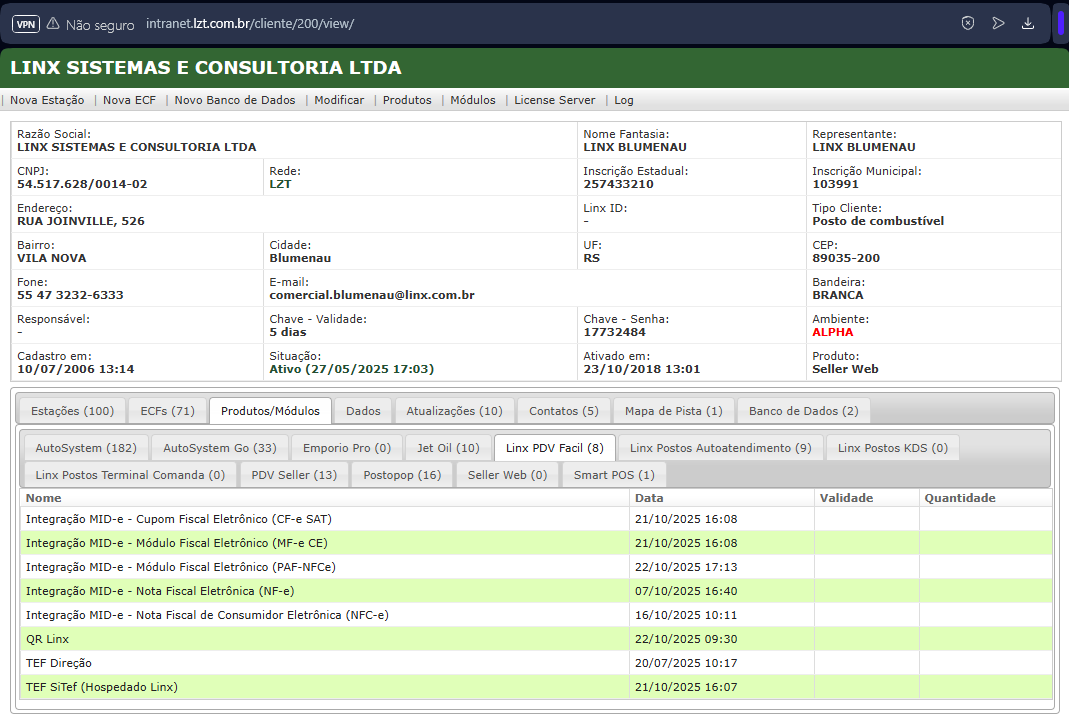Image resolution: width=1069 pixels, height=723 pixels.
Task: Open the License Server menu link
Action: (554, 100)
